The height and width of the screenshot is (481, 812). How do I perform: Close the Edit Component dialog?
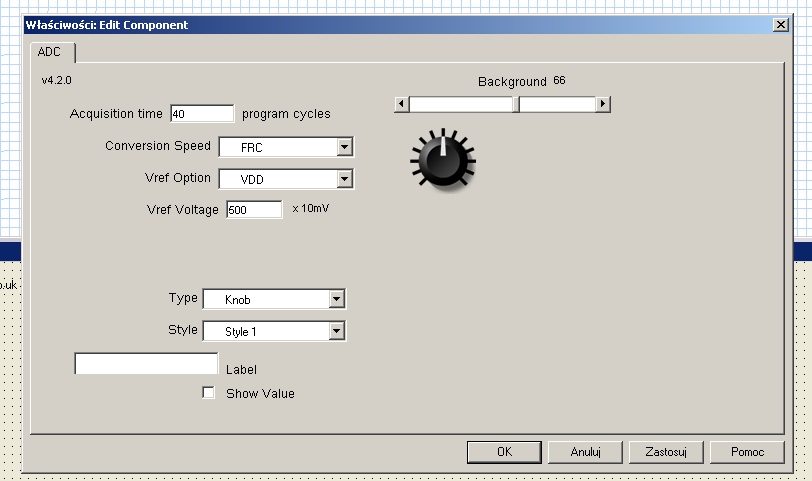pos(781,25)
